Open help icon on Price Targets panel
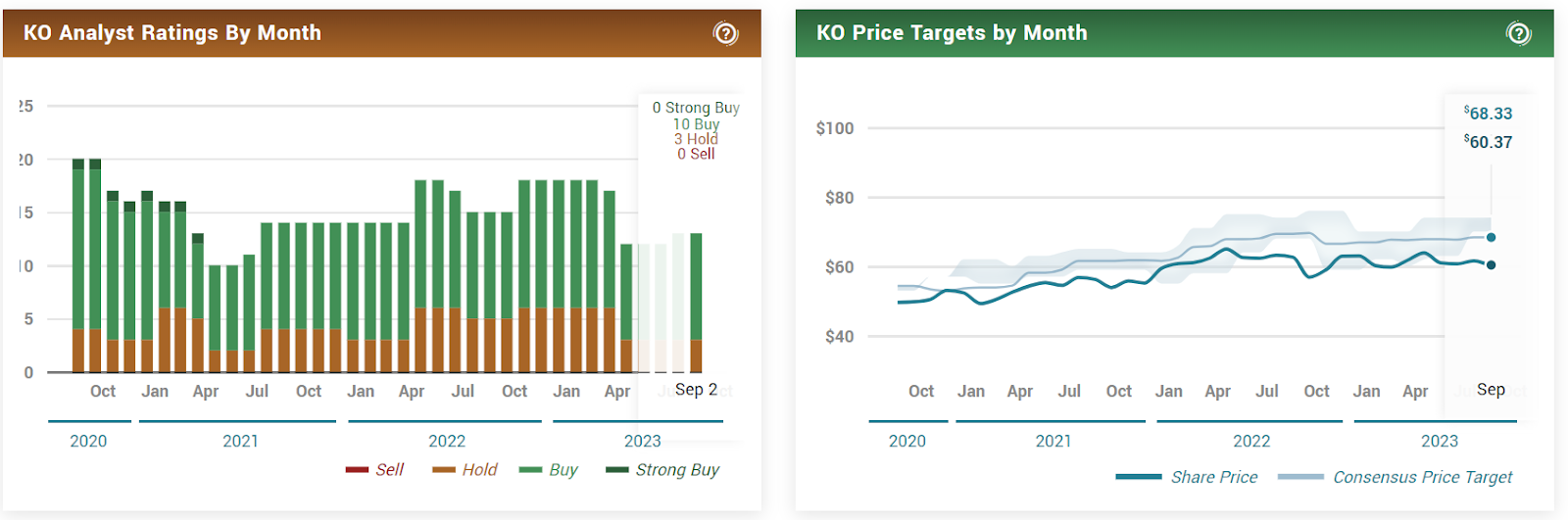 [x=1518, y=33]
